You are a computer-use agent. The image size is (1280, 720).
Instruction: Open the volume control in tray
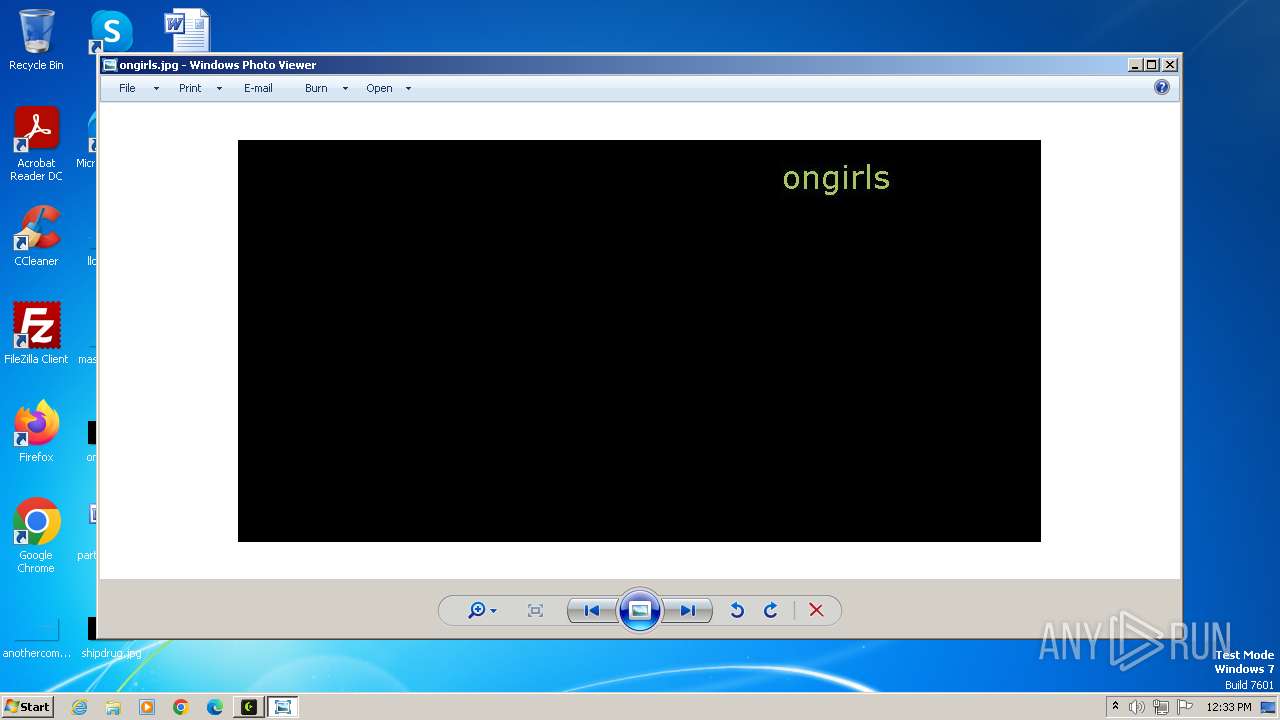[x=1137, y=707]
